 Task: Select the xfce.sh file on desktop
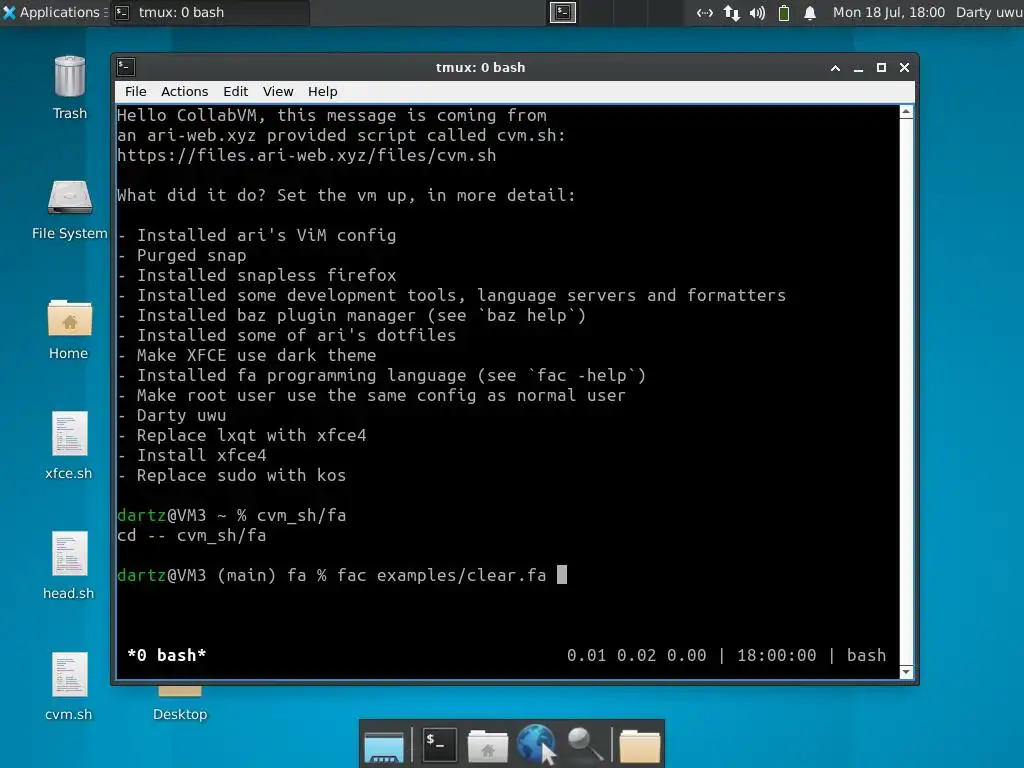click(69, 434)
